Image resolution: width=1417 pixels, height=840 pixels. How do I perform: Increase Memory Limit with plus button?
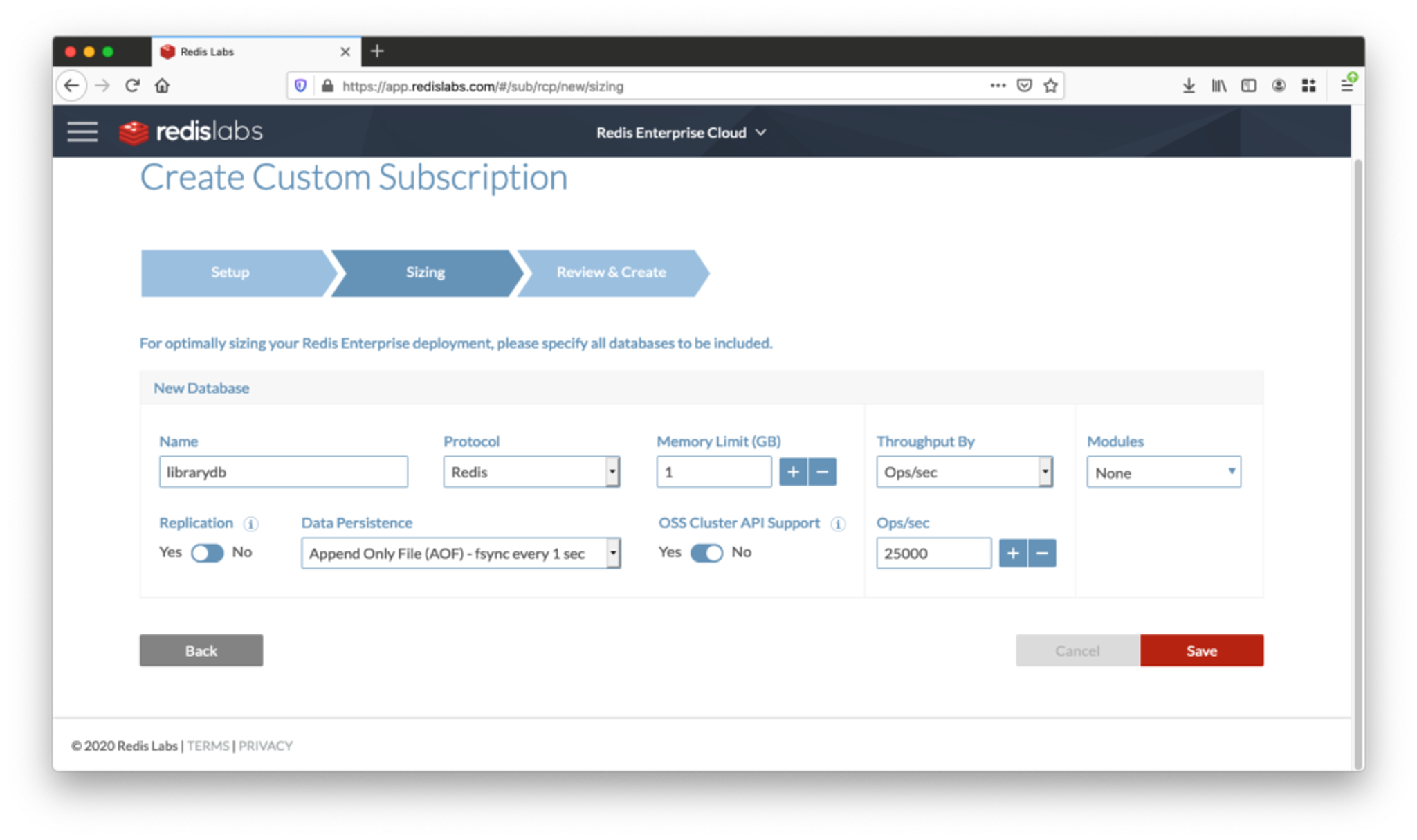[793, 472]
